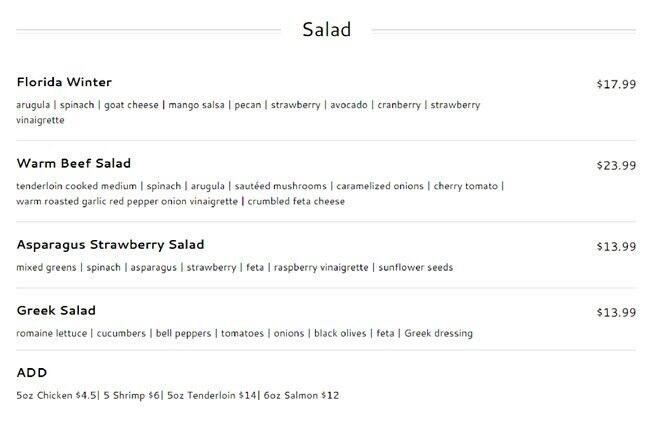Click the Salad section heading
This screenshot has width=650, height=448.
[326, 30]
